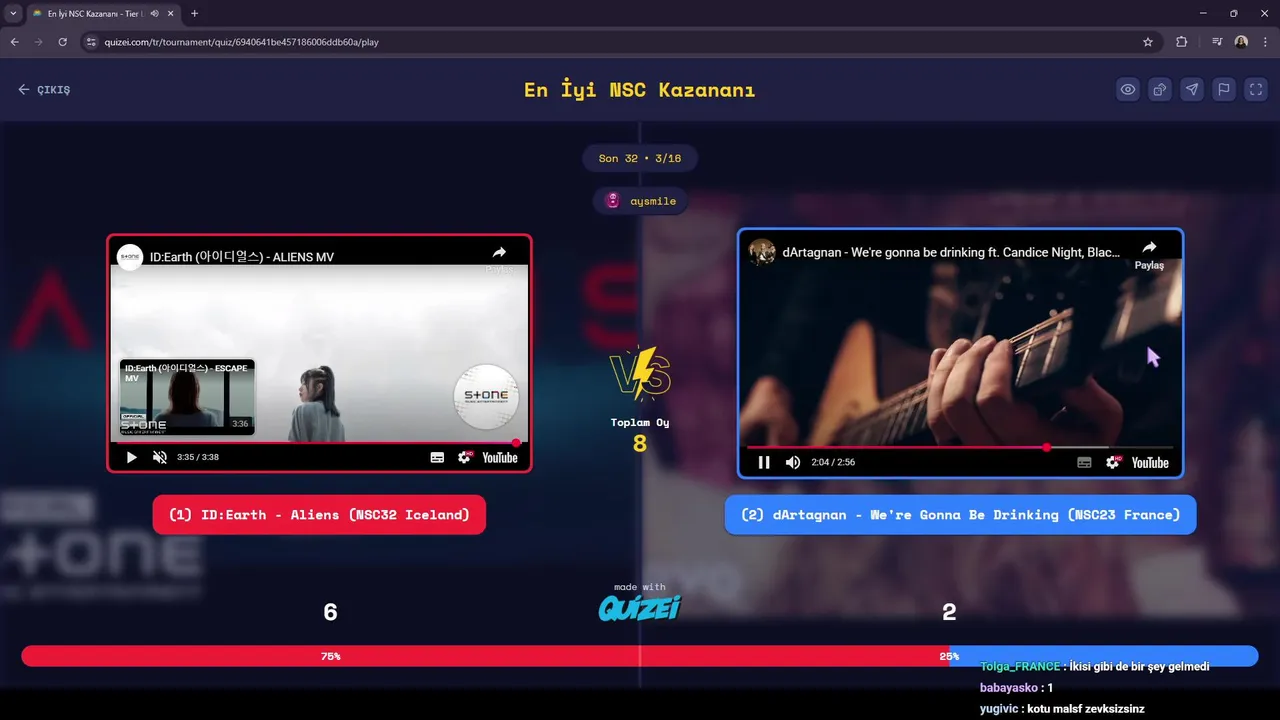Seek on the dArtagnan video progress bar
1280x720 pixels.
tap(960, 447)
